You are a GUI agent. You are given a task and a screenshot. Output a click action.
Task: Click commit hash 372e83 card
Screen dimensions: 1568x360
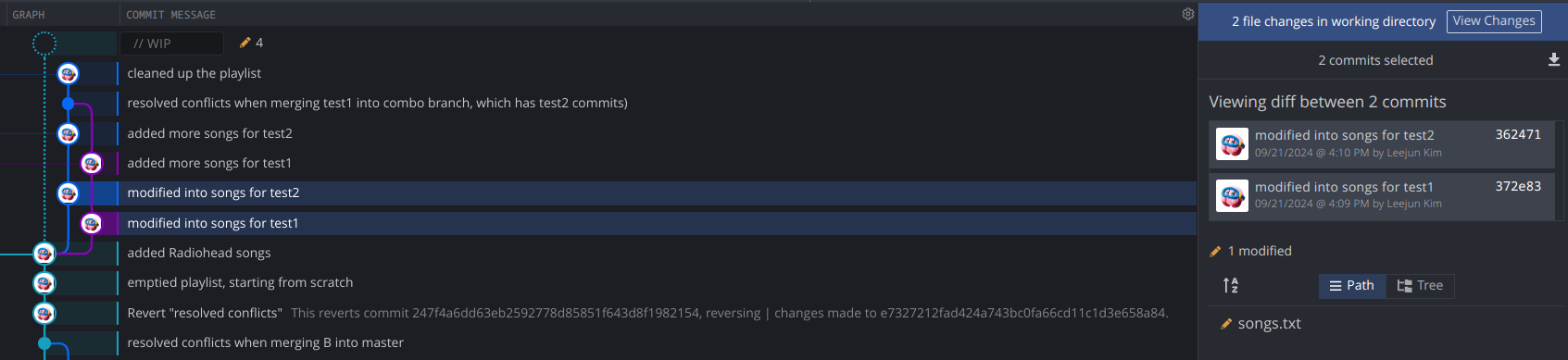[x=1382, y=195]
